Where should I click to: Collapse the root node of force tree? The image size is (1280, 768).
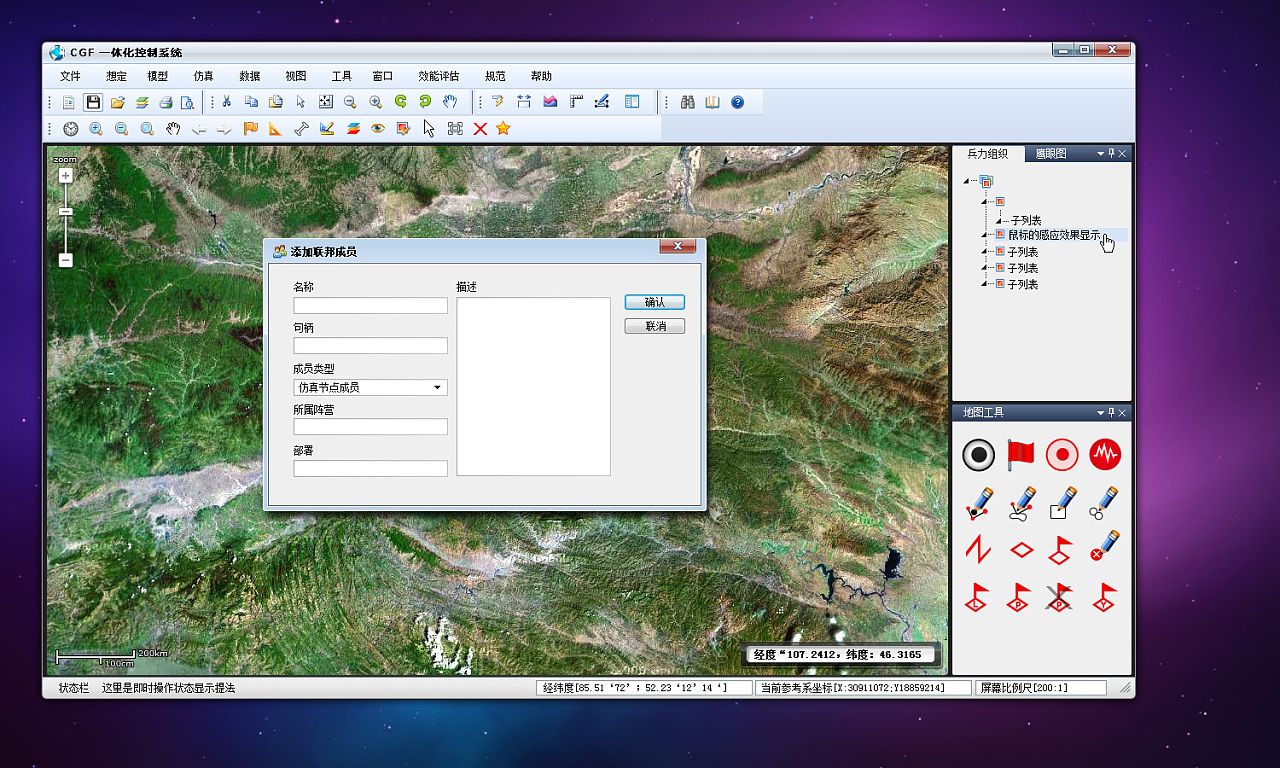click(967, 181)
